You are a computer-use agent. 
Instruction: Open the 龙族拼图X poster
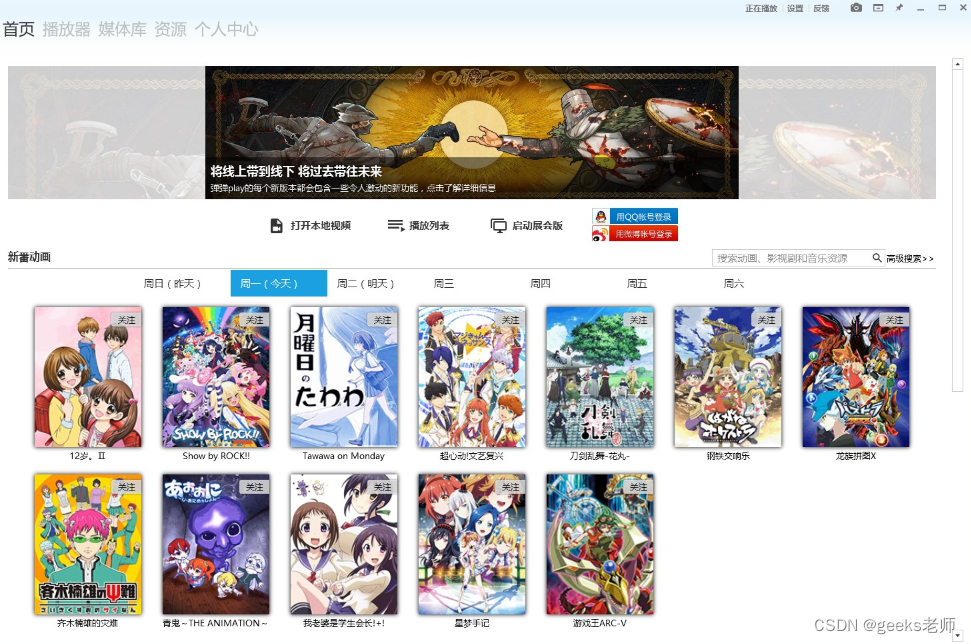tap(856, 377)
